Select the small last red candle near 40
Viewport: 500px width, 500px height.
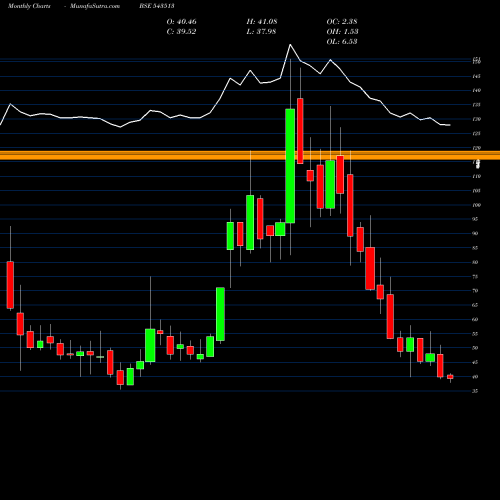tap(450, 377)
